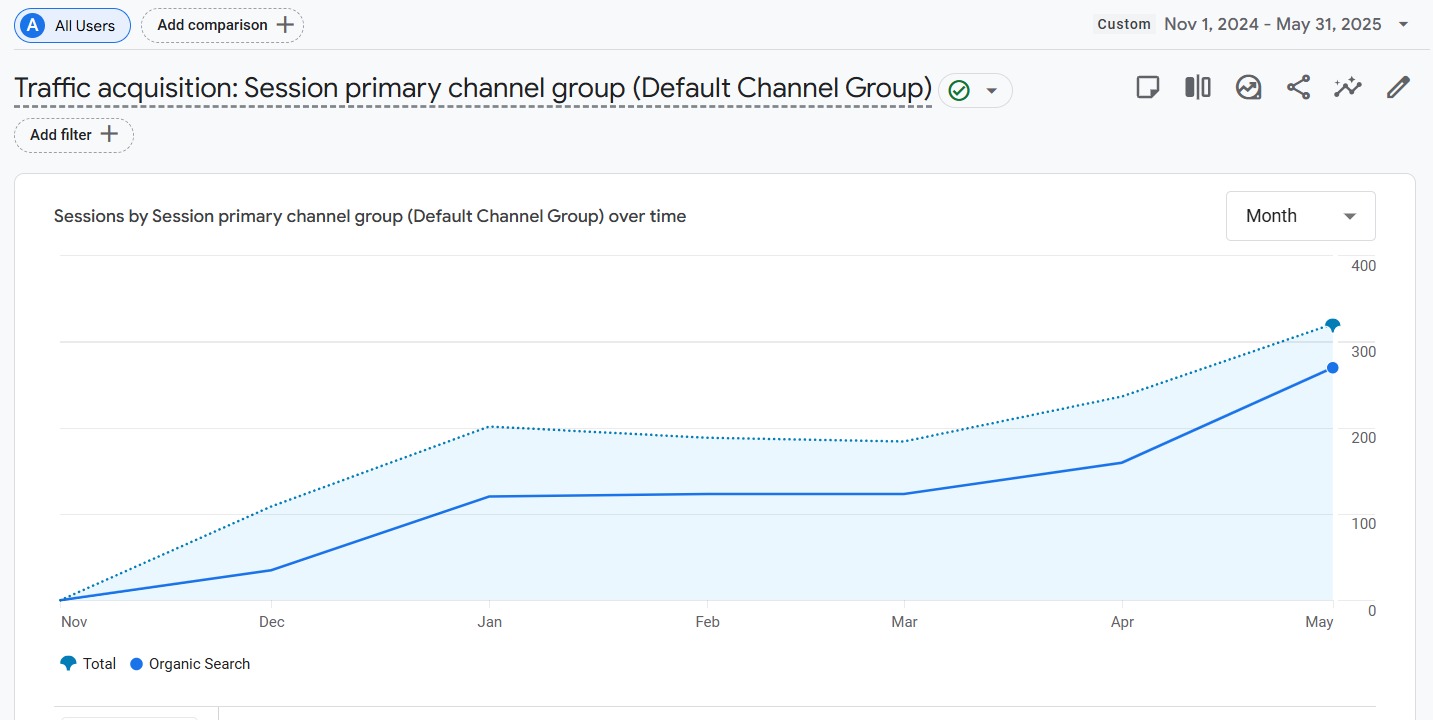Image resolution: width=1433 pixels, height=720 pixels.
Task: Click the May Organic Search data point
Action: (1332, 368)
